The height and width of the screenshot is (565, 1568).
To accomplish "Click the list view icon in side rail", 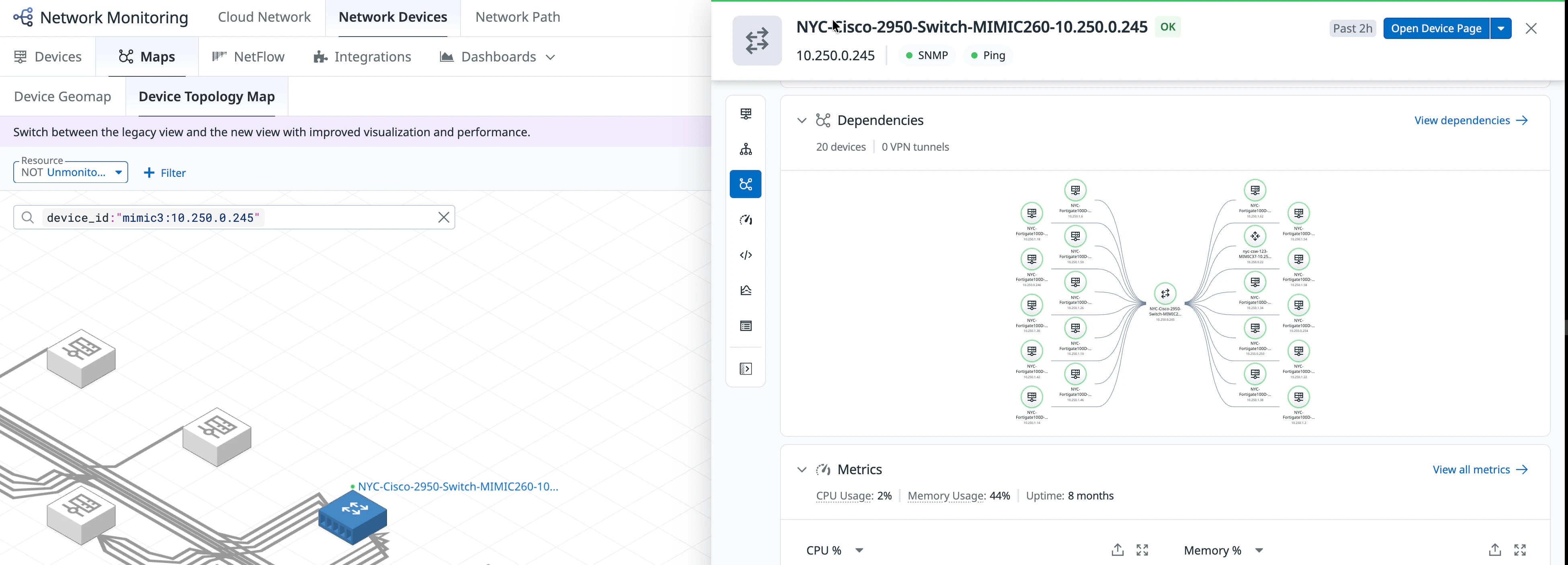I will [745, 326].
